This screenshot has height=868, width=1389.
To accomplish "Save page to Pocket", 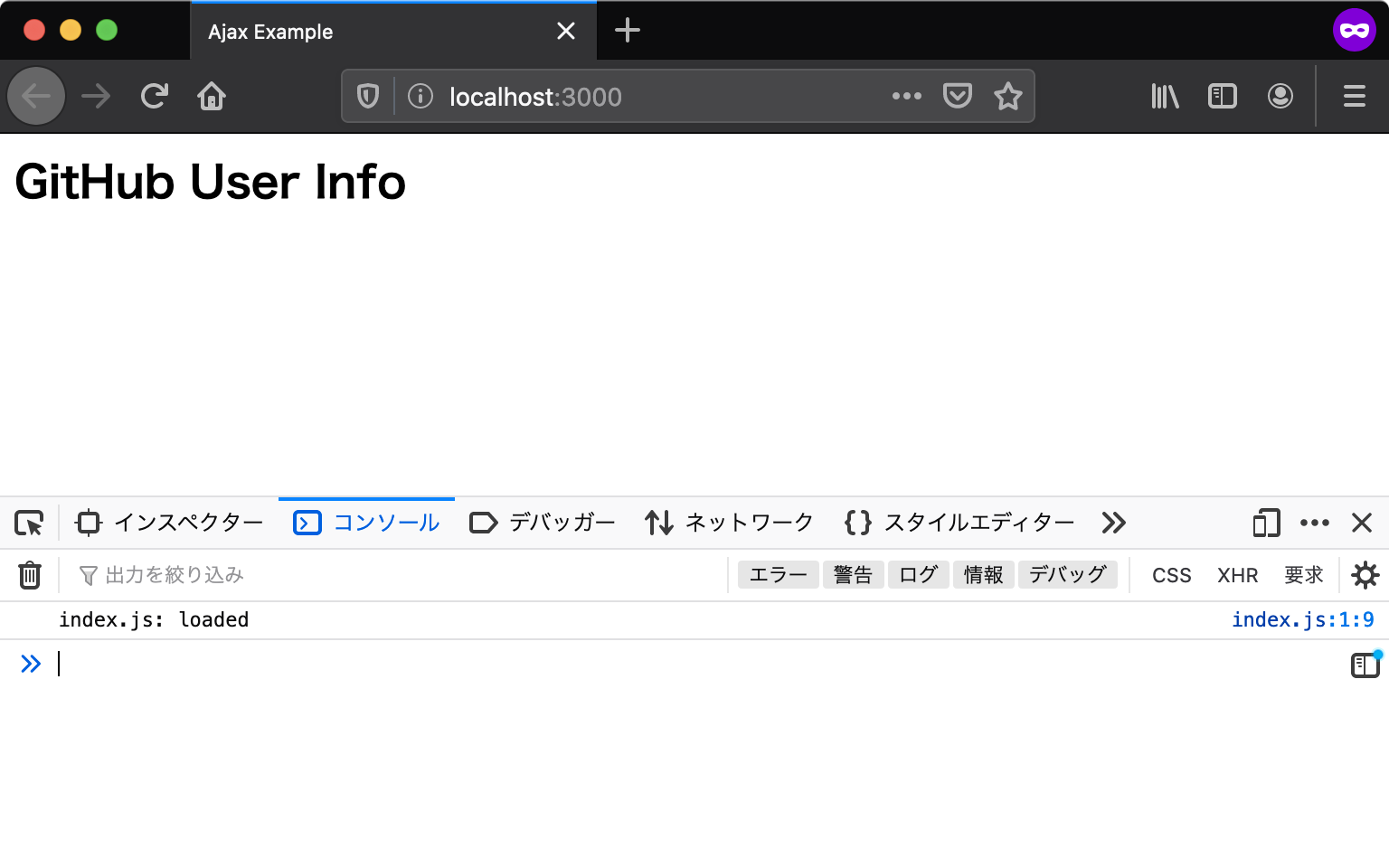I will tap(958, 96).
